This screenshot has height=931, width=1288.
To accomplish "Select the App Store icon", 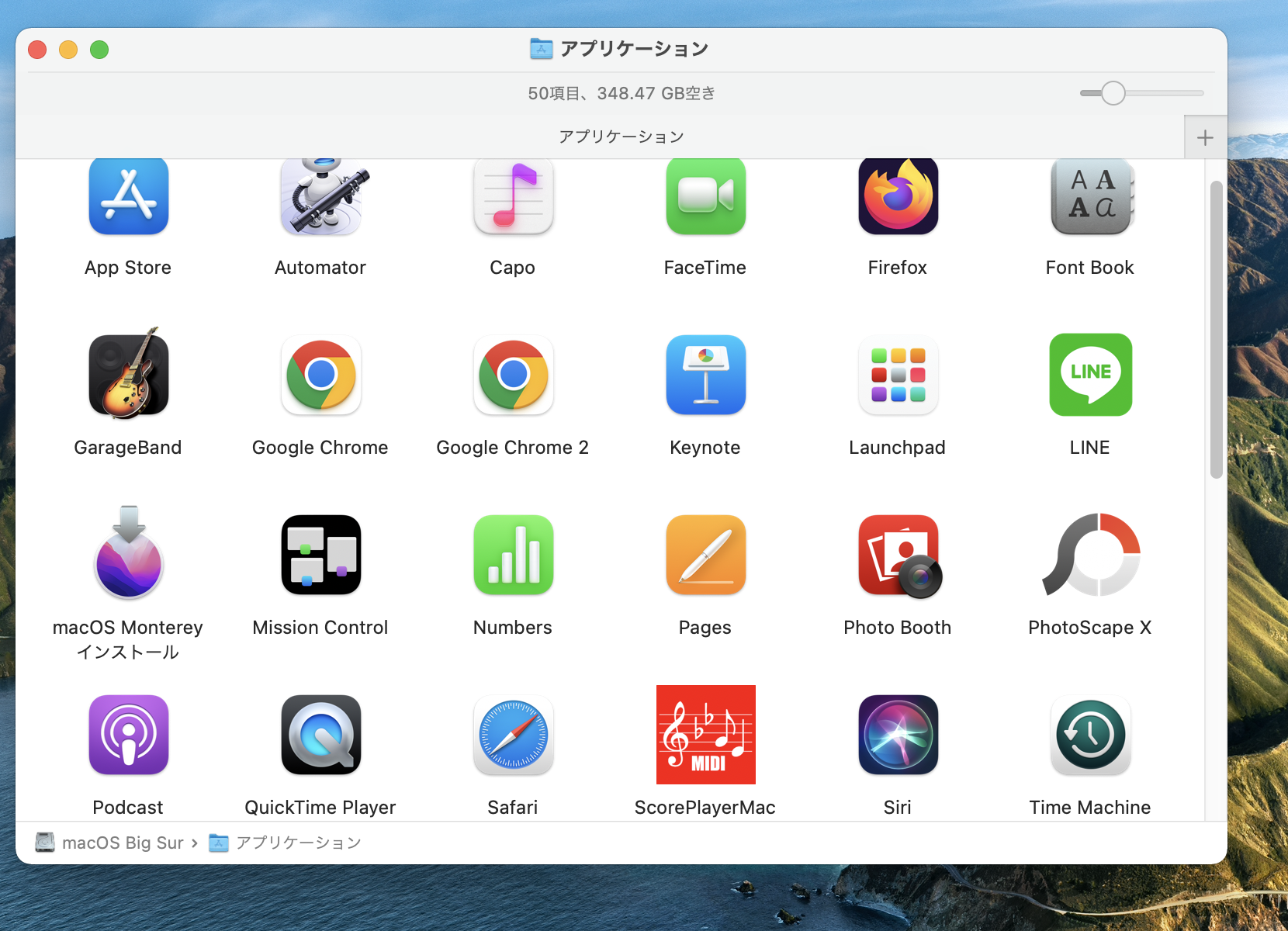I will click(x=128, y=197).
